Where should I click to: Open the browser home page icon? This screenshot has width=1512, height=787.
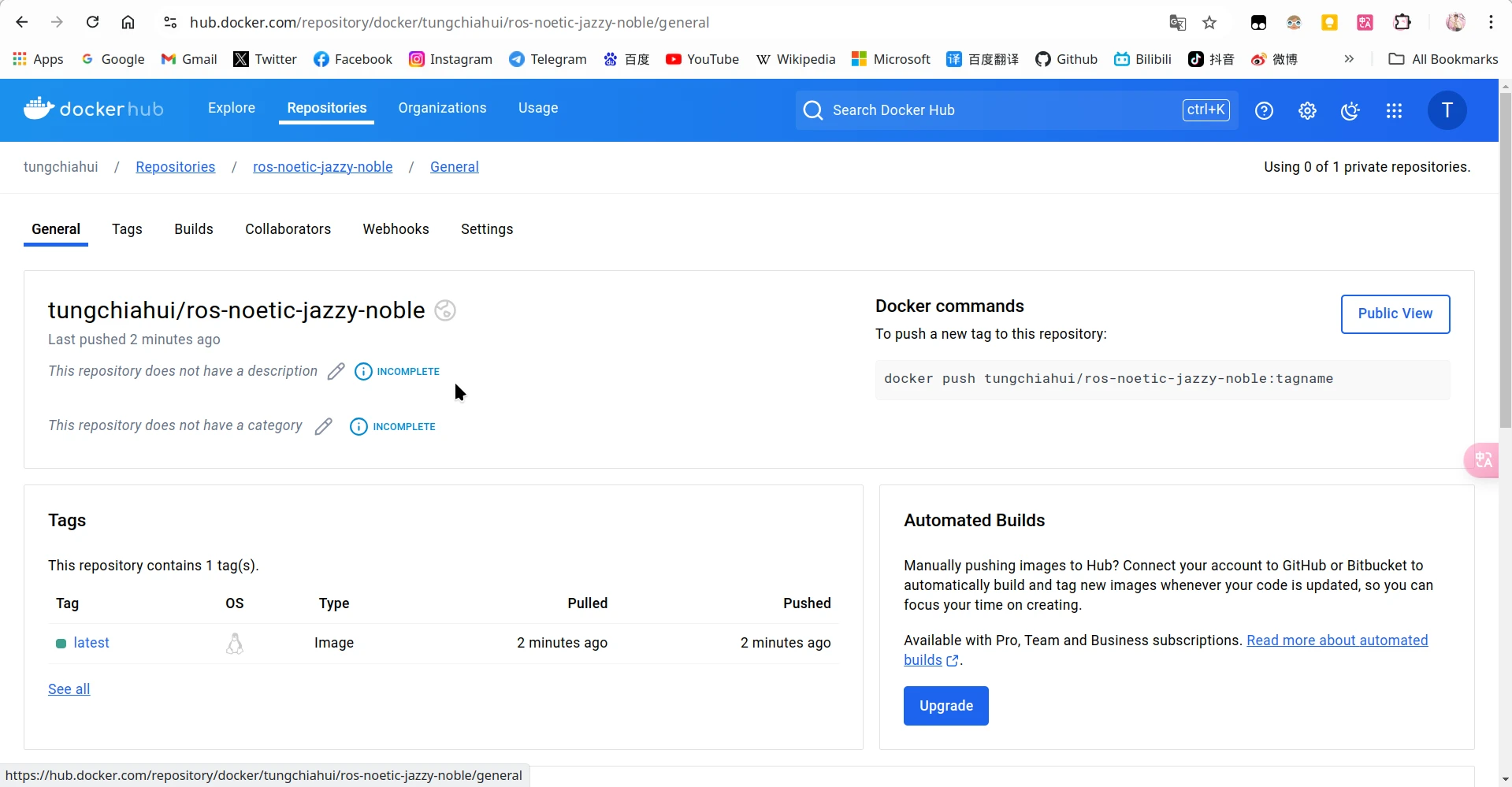128,22
